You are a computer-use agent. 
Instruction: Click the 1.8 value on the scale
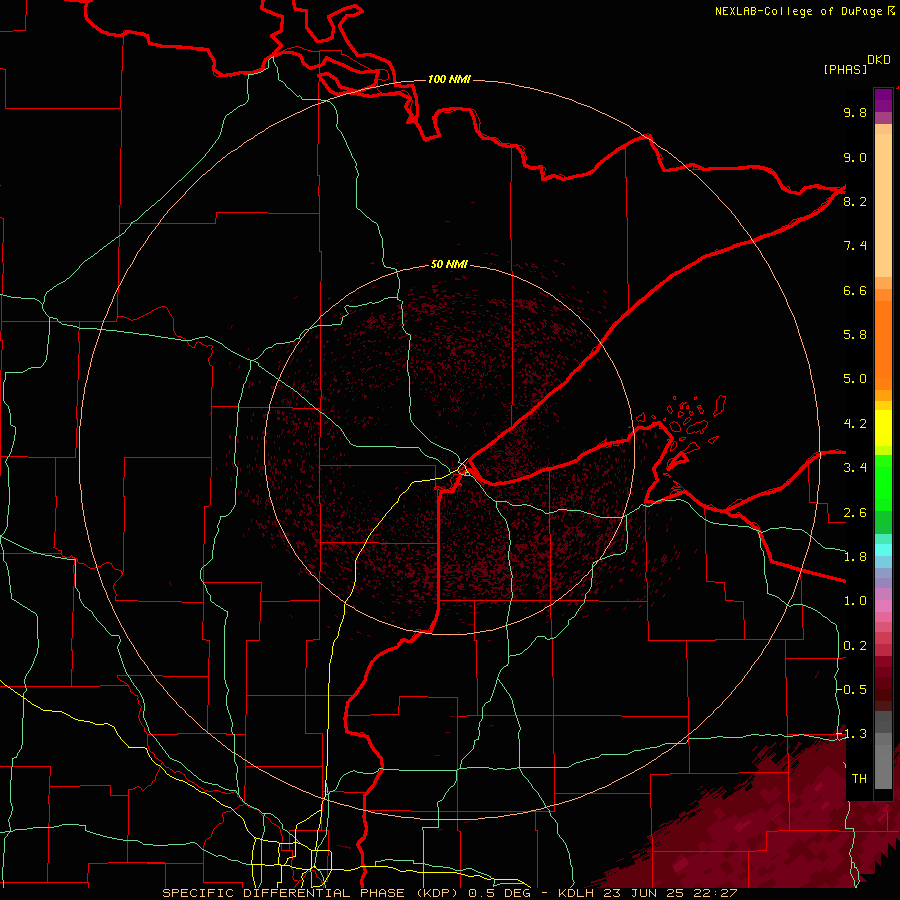pos(855,557)
